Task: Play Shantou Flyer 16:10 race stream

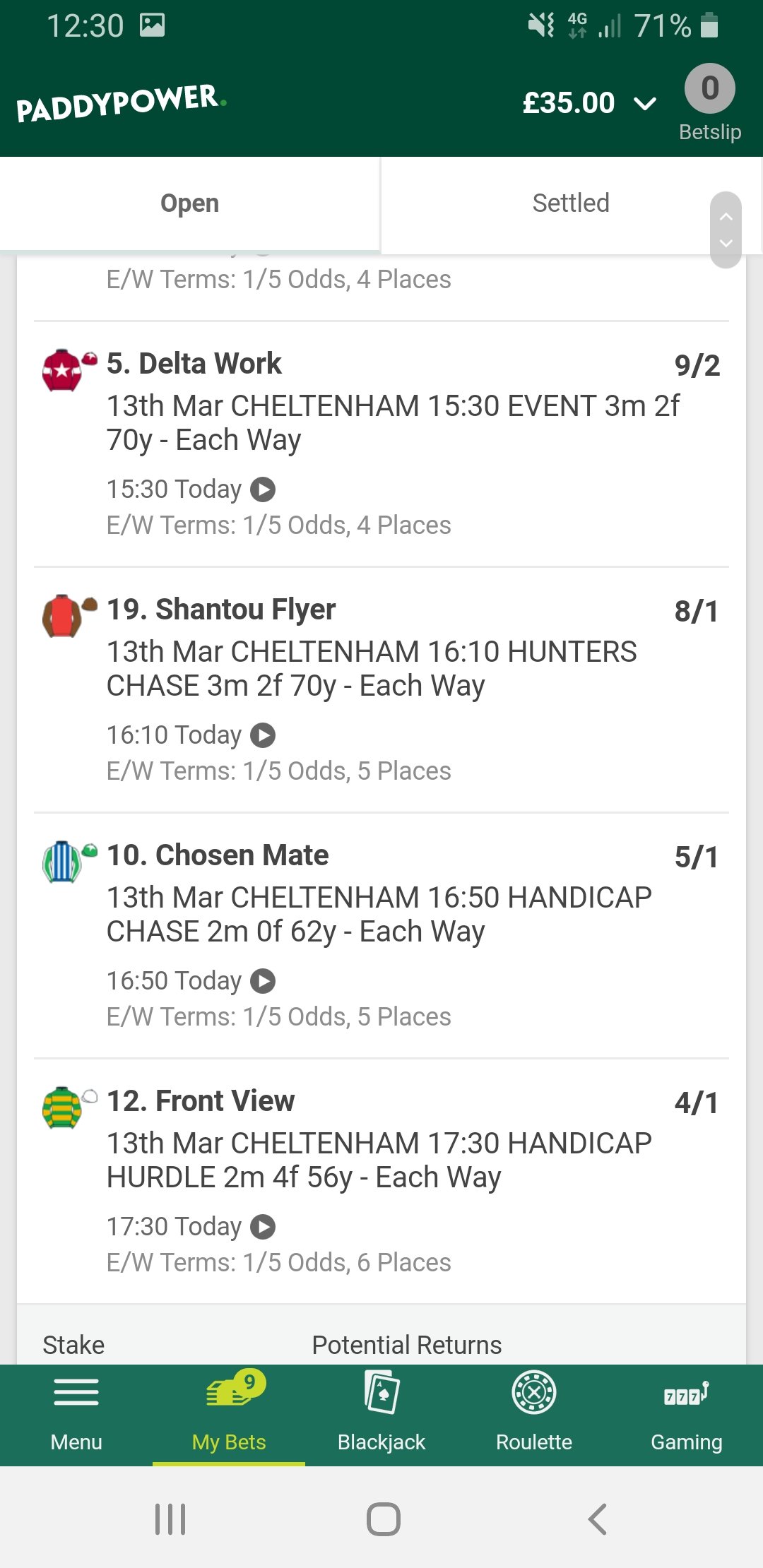Action: [263, 735]
